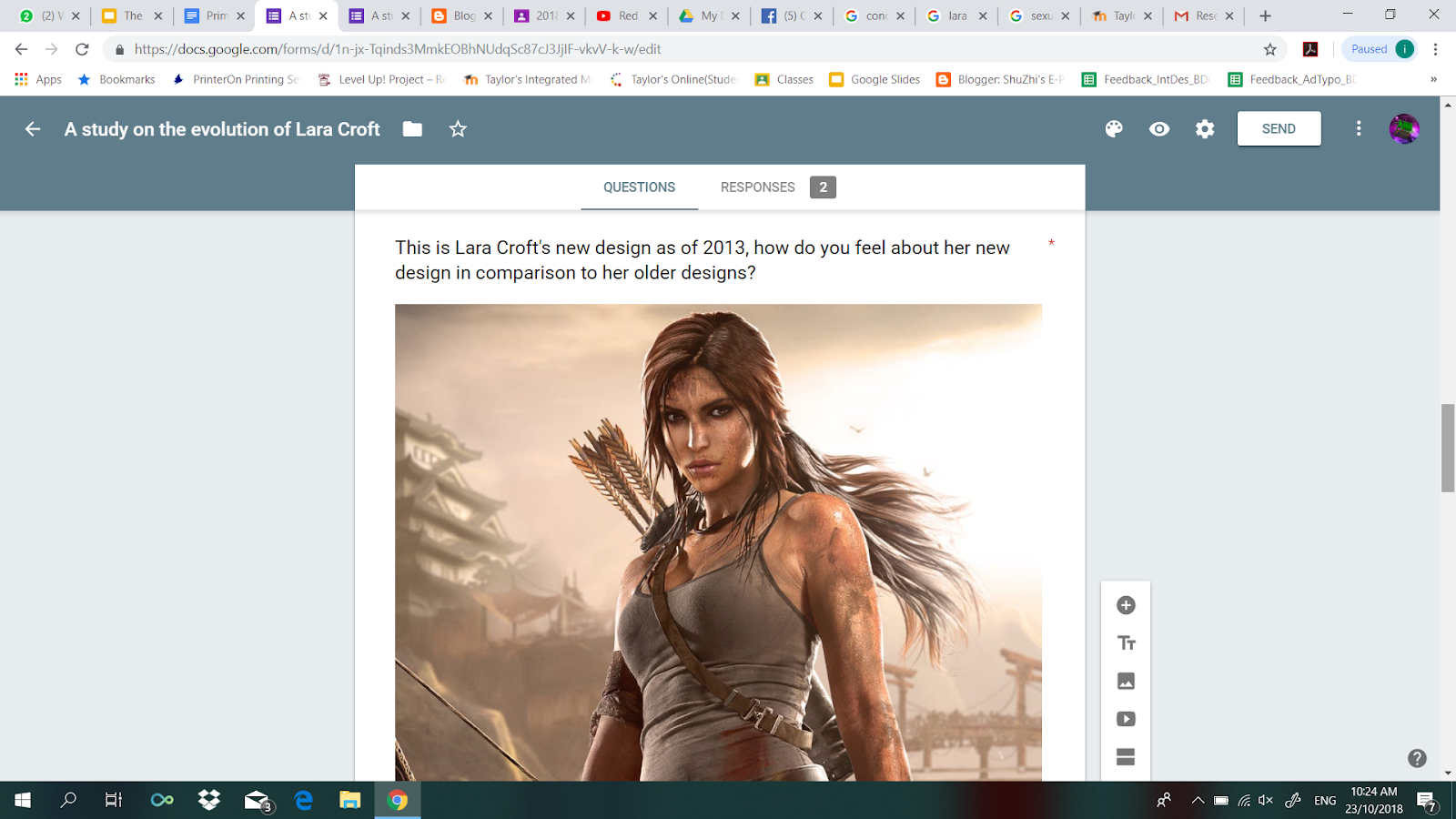Click the scrollbar down arrow
The image size is (1456, 819).
pos(1448,773)
